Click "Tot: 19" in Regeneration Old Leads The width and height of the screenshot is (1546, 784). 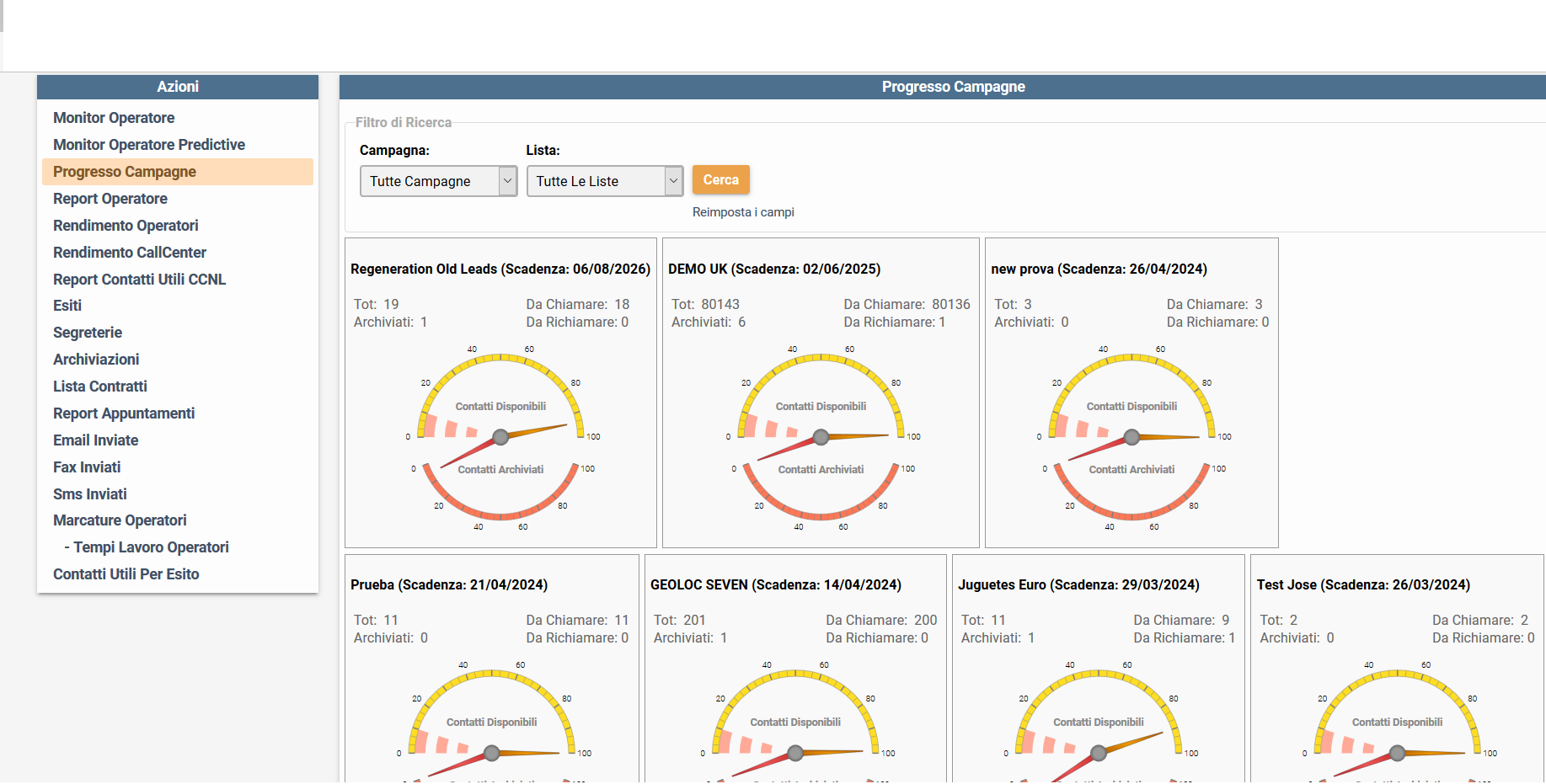coord(377,305)
